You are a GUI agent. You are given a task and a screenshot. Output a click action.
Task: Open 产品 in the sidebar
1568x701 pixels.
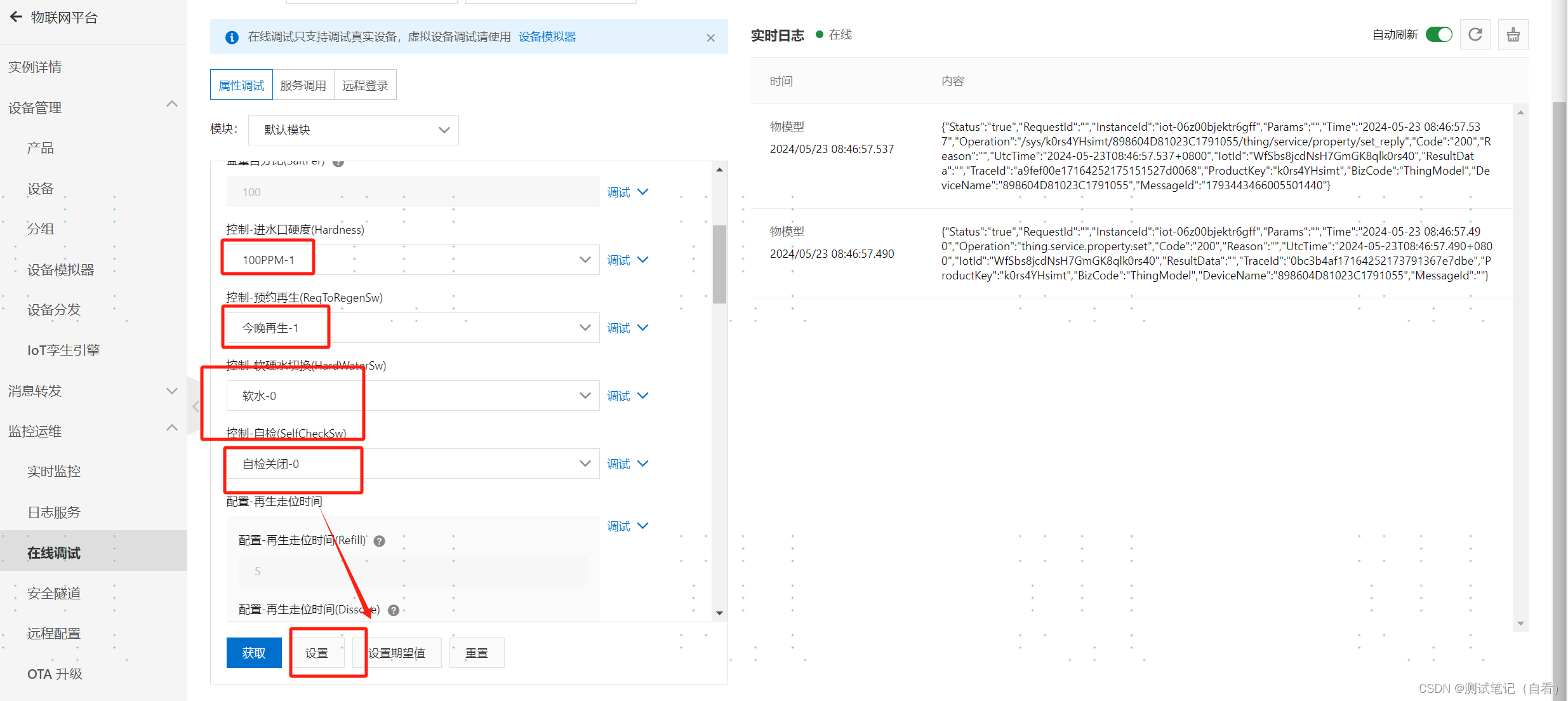tap(40, 148)
